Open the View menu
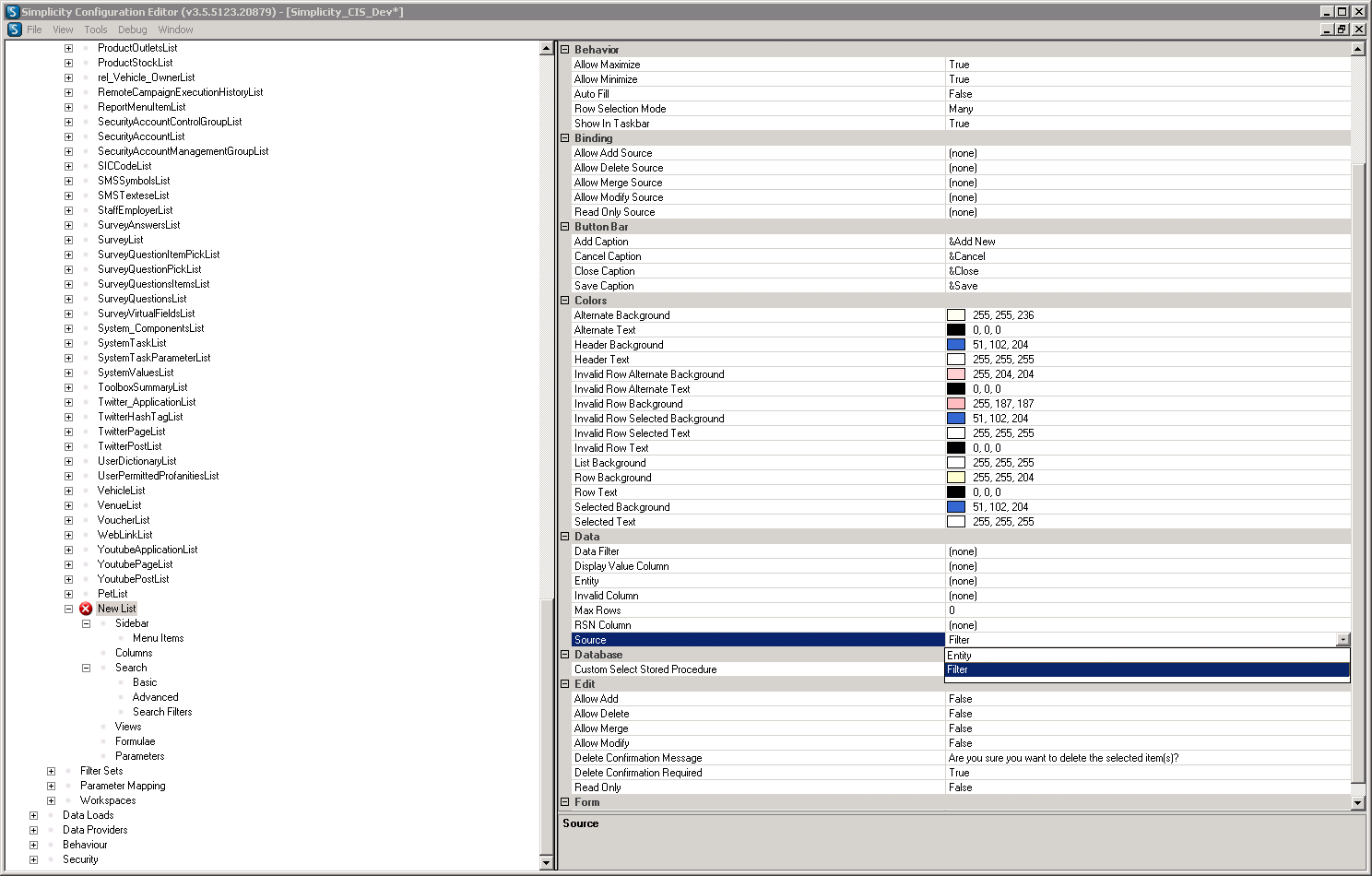The height and width of the screenshot is (876, 1372). coord(63,30)
